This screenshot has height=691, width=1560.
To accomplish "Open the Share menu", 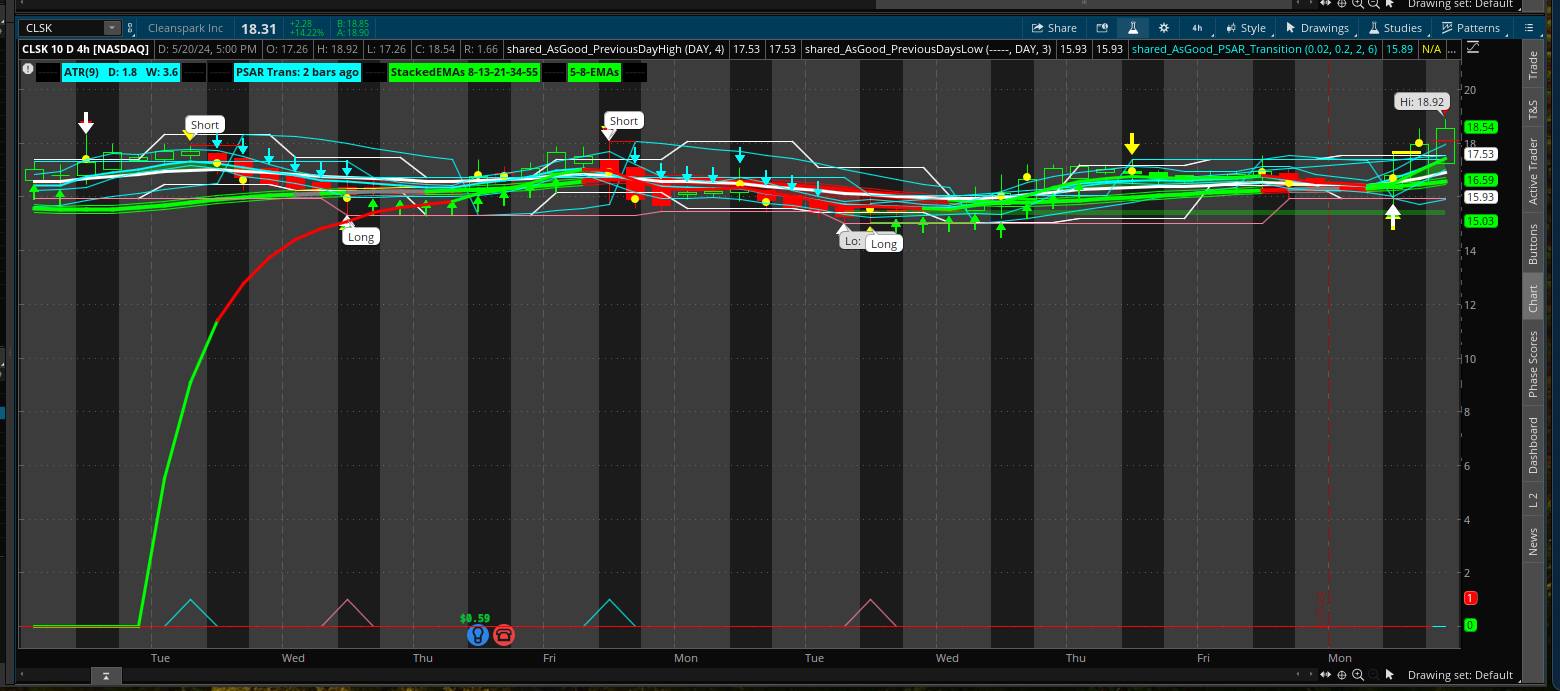I will point(1054,28).
